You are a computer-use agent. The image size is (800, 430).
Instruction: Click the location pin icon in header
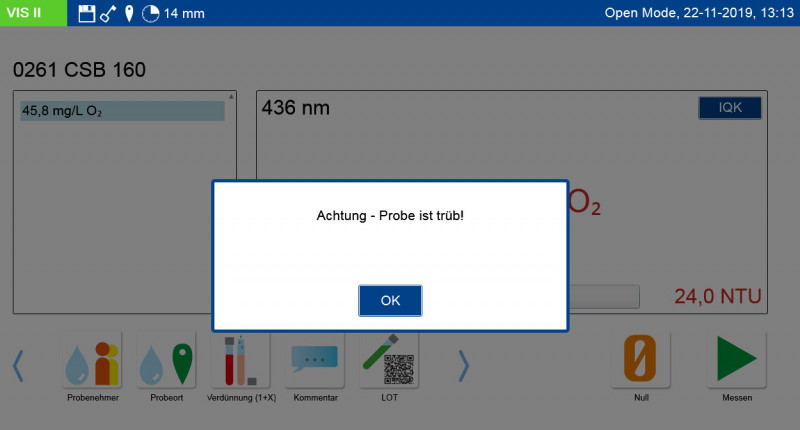[129, 13]
